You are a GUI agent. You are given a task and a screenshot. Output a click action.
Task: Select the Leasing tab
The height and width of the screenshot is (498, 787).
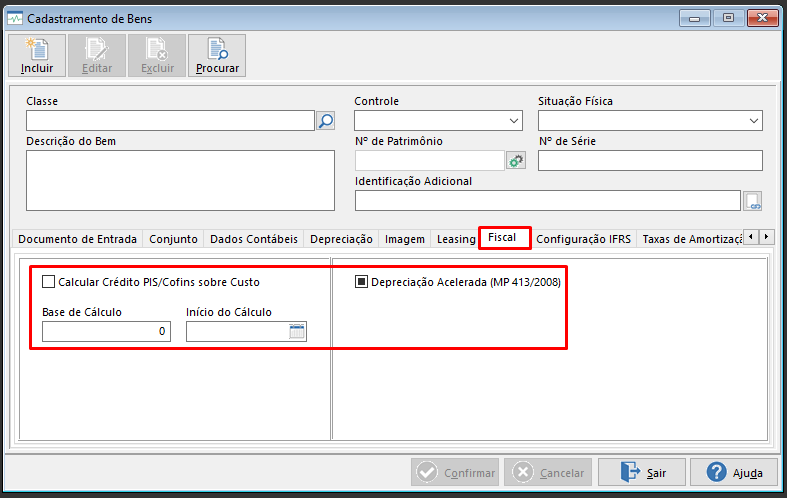pyautogui.click(x=456, y=239)
